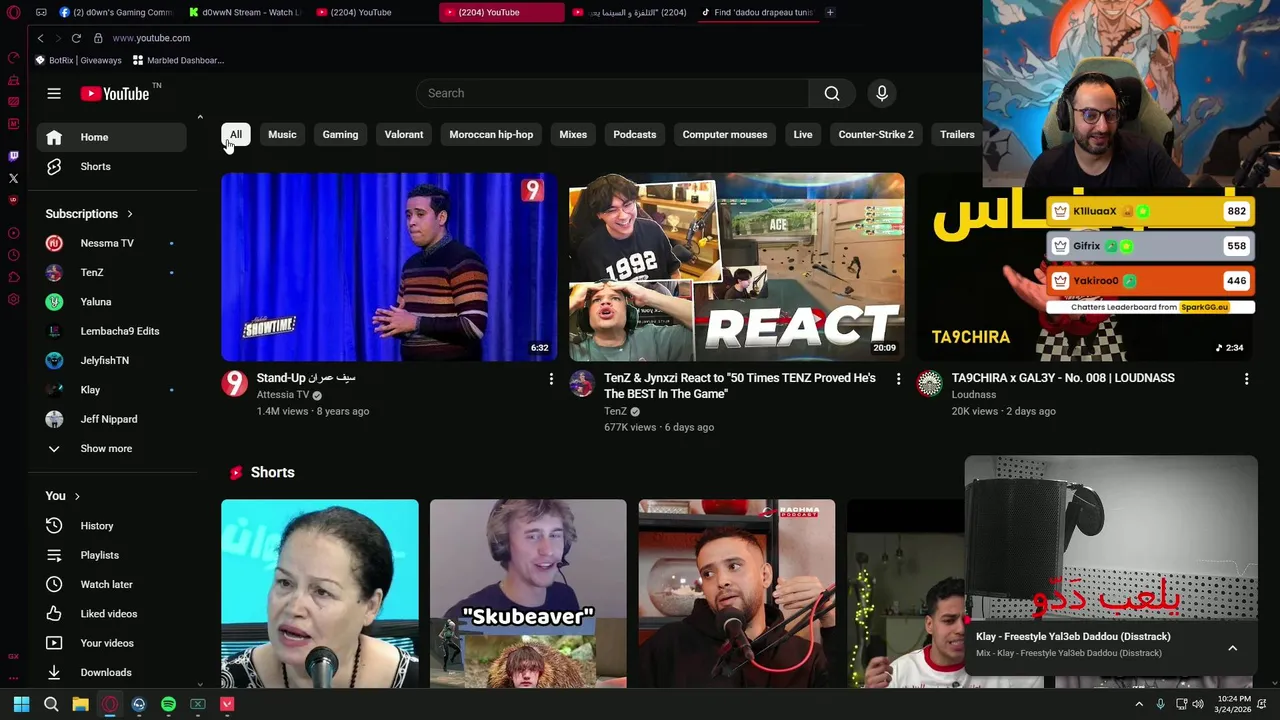Select the Live filter chip
Screen dimensions: 1280x720
(x=803, y=134)
